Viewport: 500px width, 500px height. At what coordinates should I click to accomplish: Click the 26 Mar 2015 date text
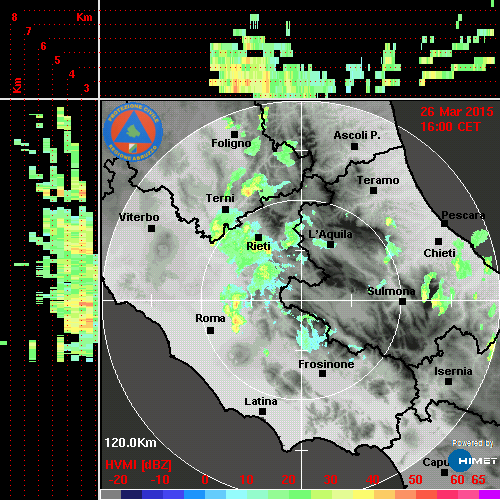point(457,112)
